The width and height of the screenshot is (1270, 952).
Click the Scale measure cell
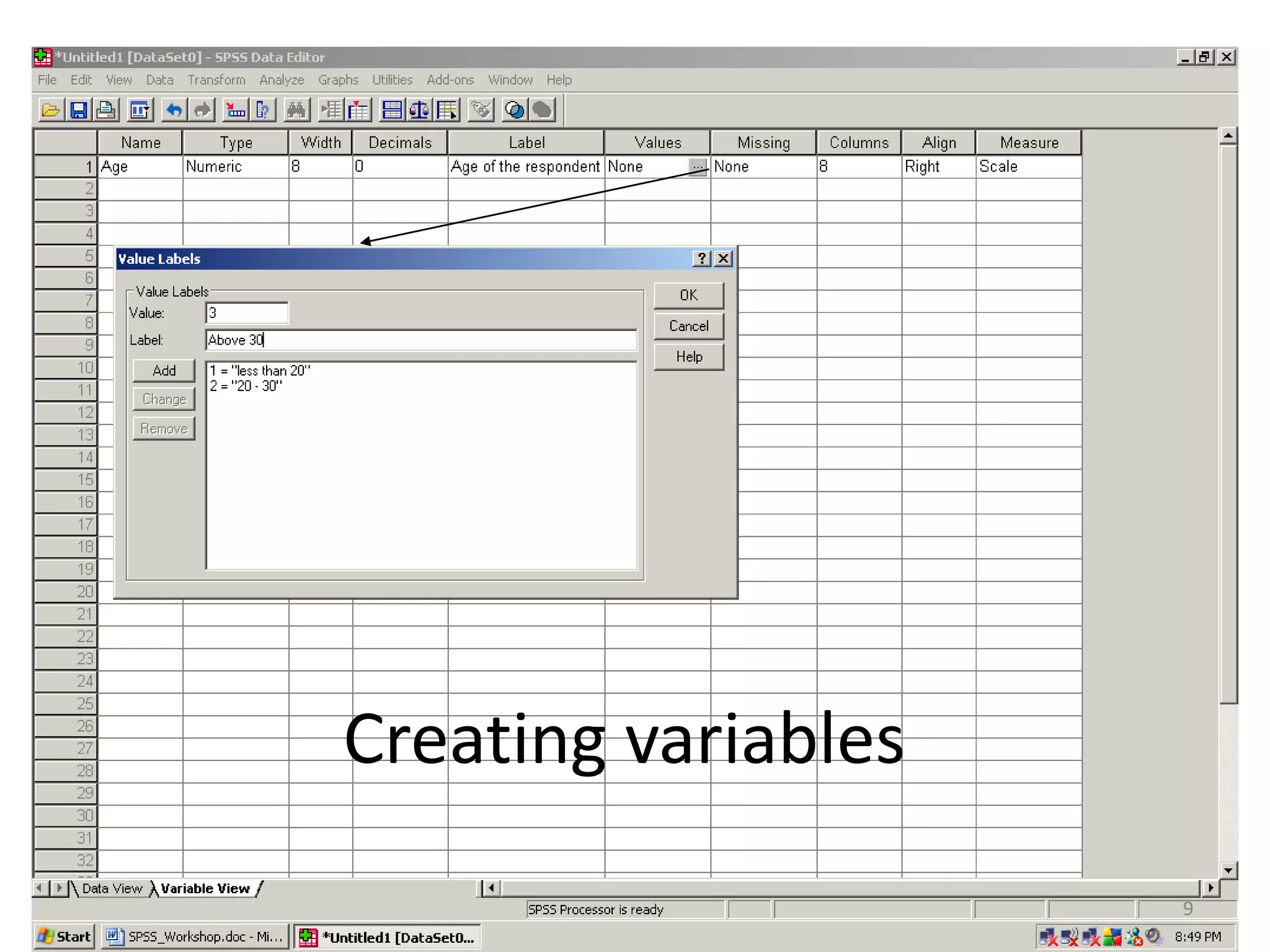(1029, 167)
